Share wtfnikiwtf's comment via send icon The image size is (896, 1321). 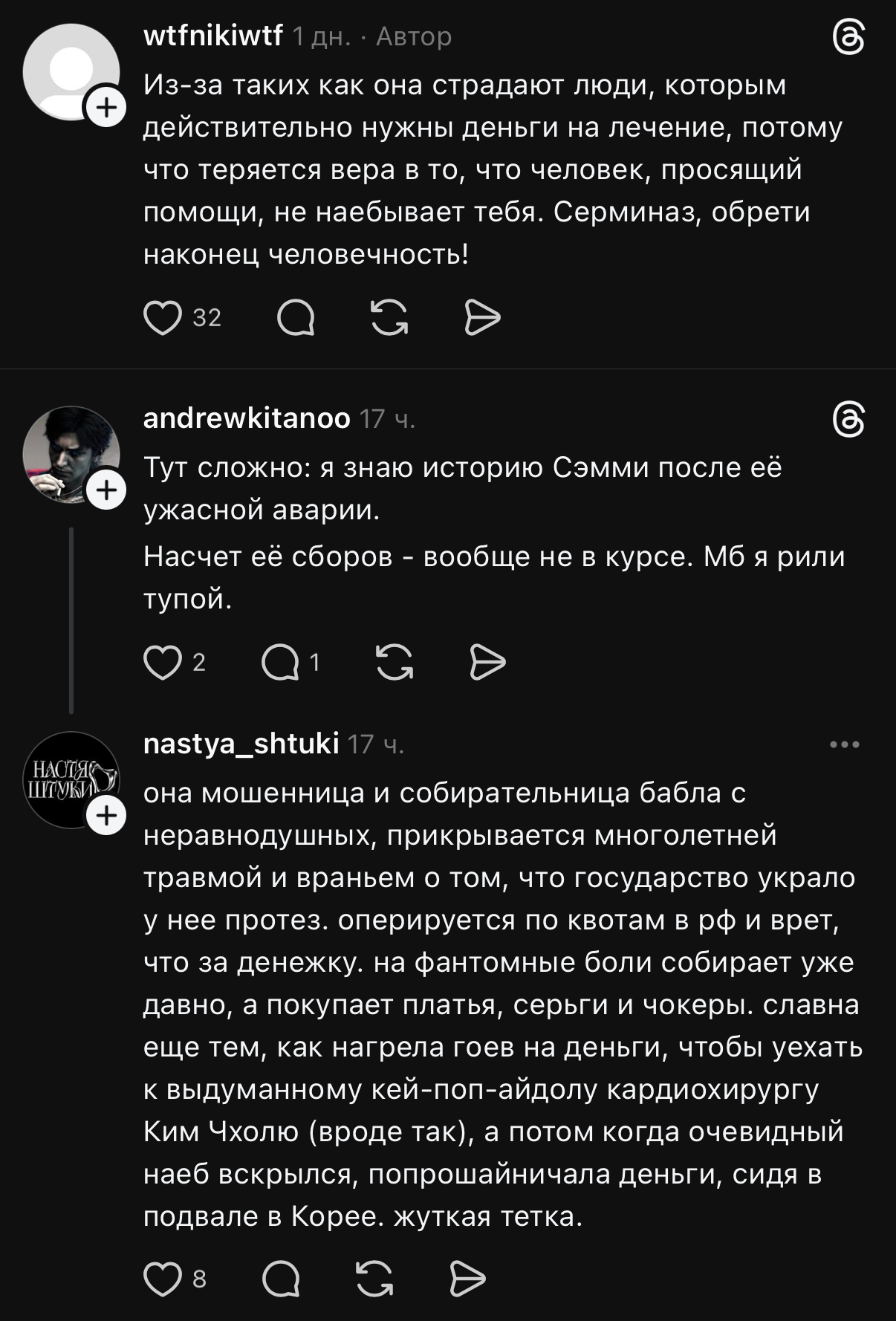click(482, 318)
